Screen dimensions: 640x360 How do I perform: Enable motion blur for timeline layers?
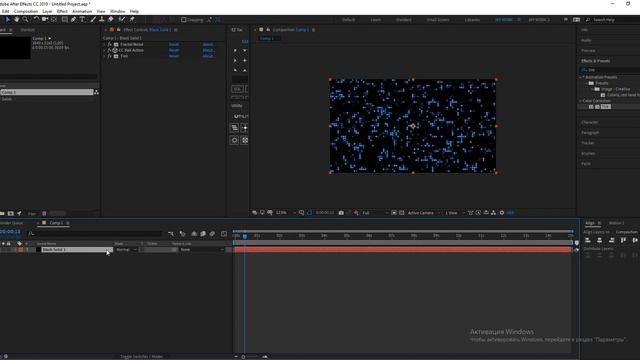point(212,233)
